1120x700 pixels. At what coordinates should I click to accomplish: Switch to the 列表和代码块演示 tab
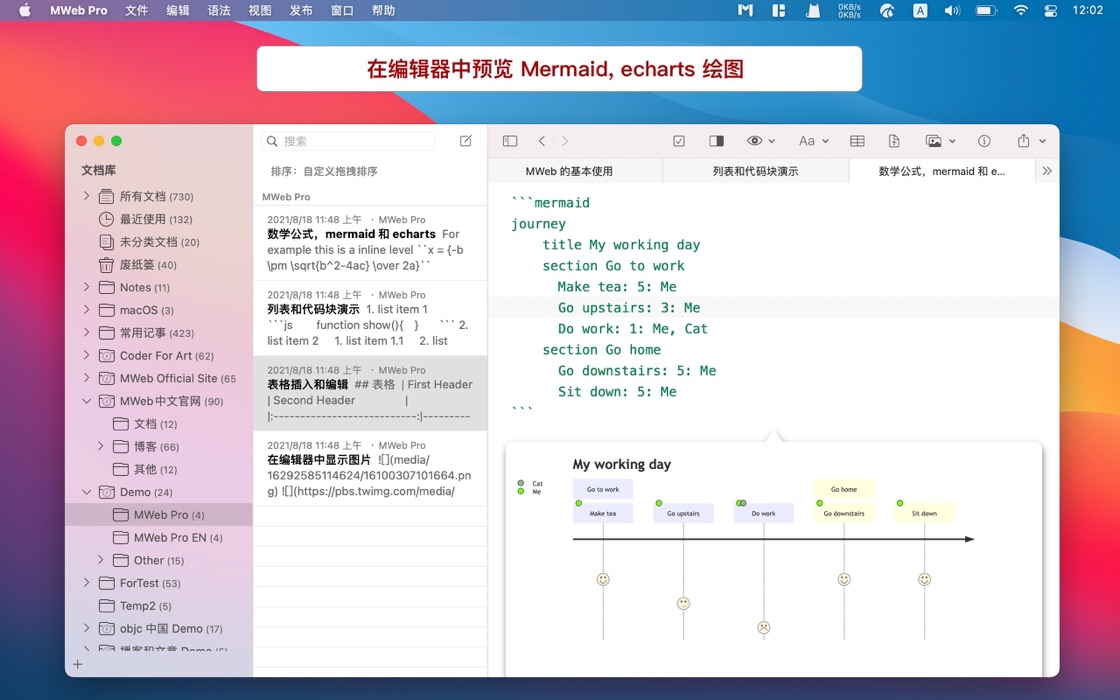pyautogui.click(x=755, y=171)
